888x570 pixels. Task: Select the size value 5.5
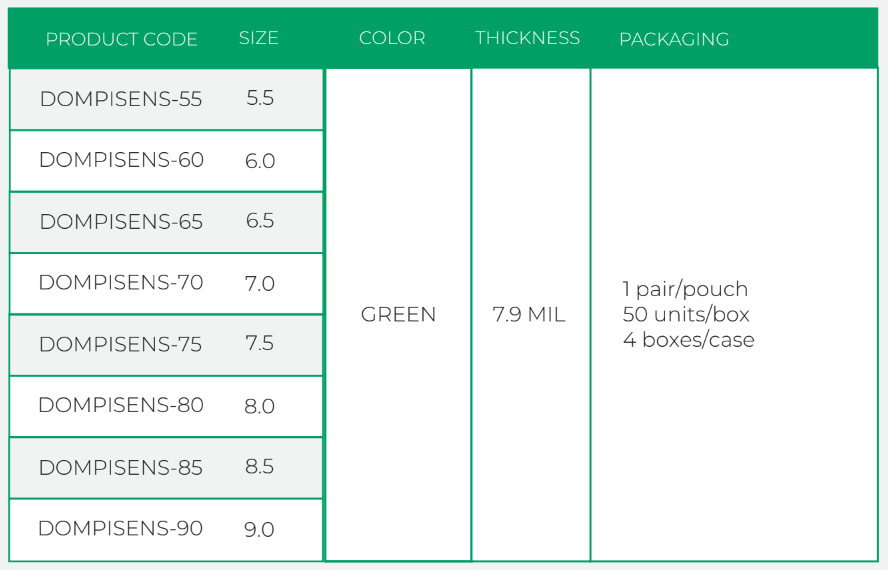click(260, 99)
